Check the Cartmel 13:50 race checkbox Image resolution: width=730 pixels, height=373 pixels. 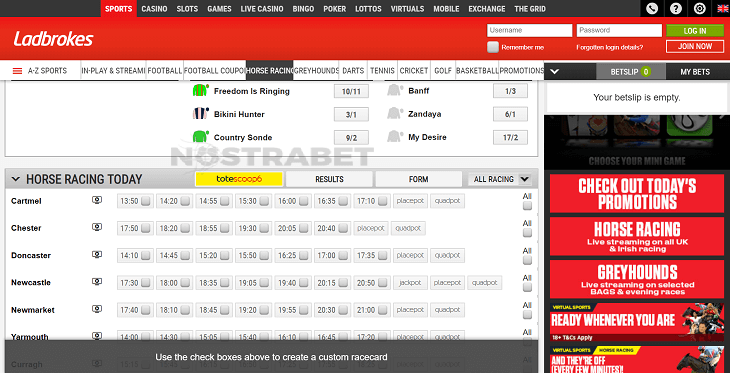pos(146,201)
